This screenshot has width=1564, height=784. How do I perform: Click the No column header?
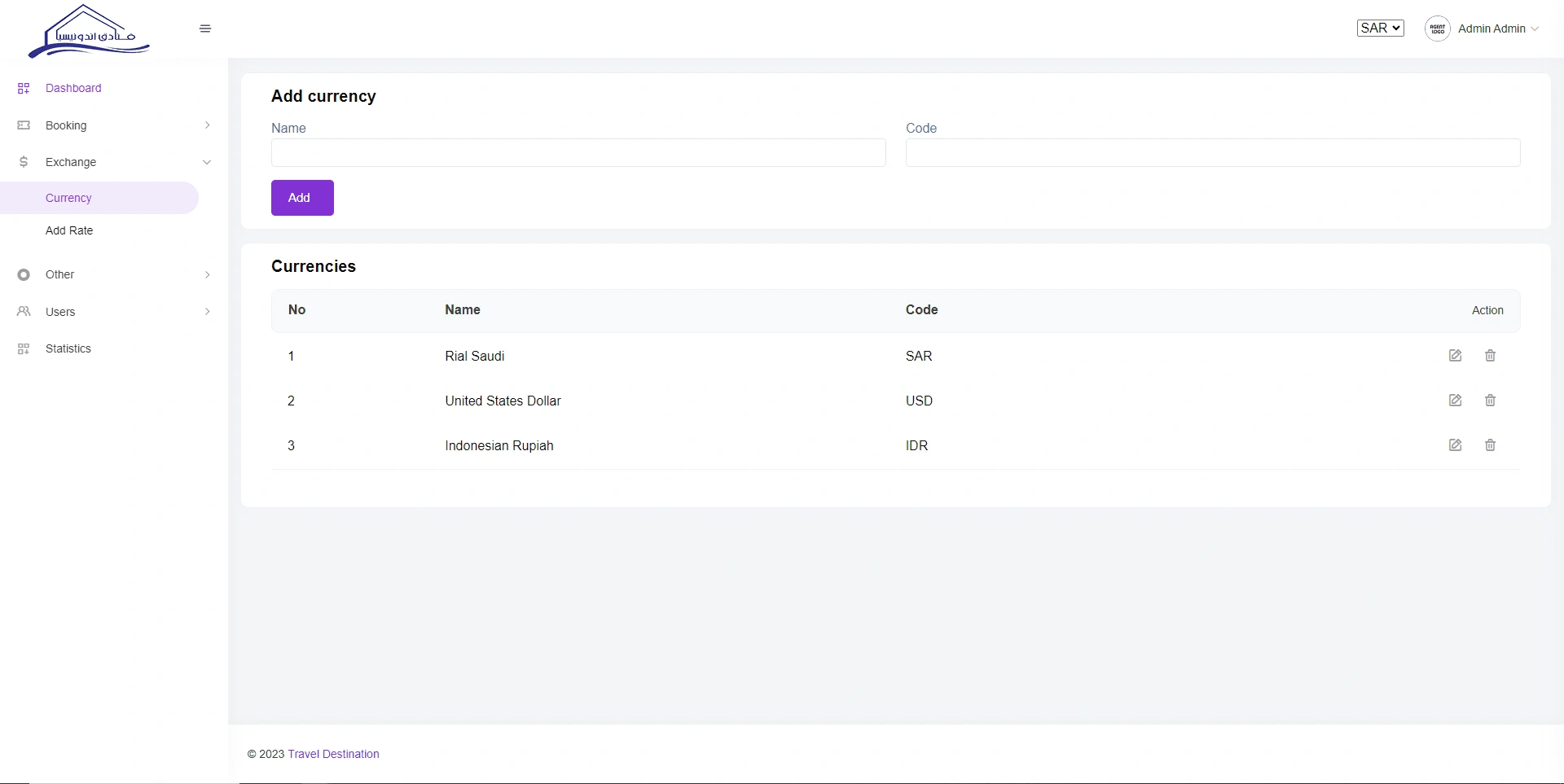297,309
